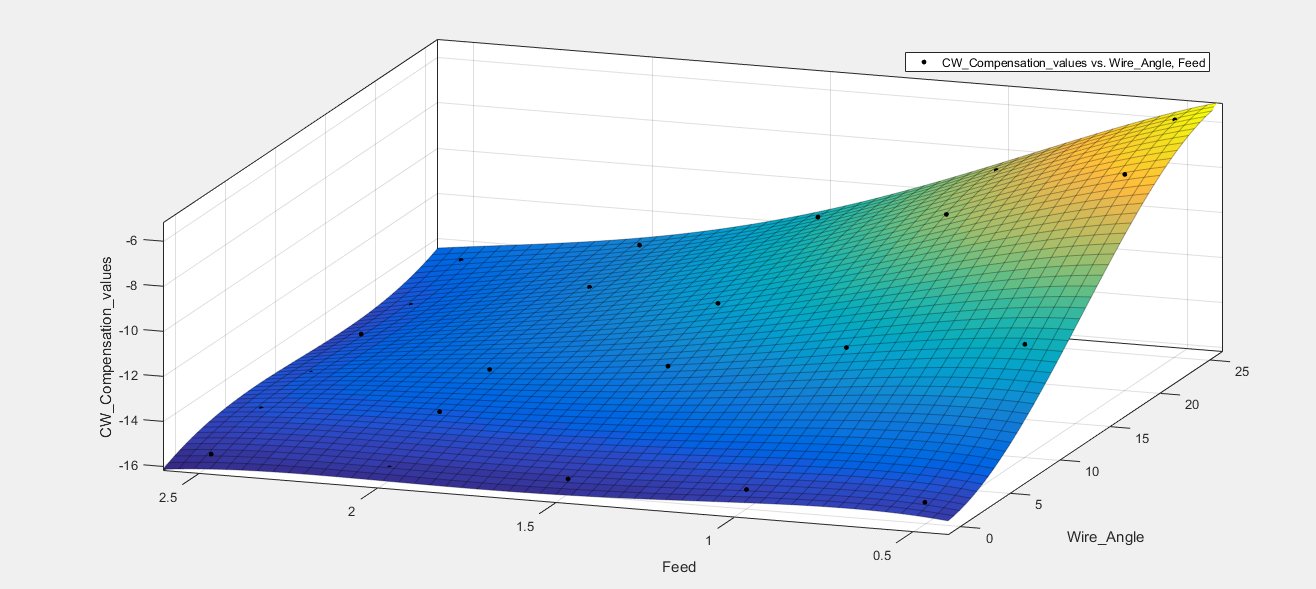1316x589 pixels.
Task: Click the vertical CW_Compensation_values axis label
Action: point(105,347)
